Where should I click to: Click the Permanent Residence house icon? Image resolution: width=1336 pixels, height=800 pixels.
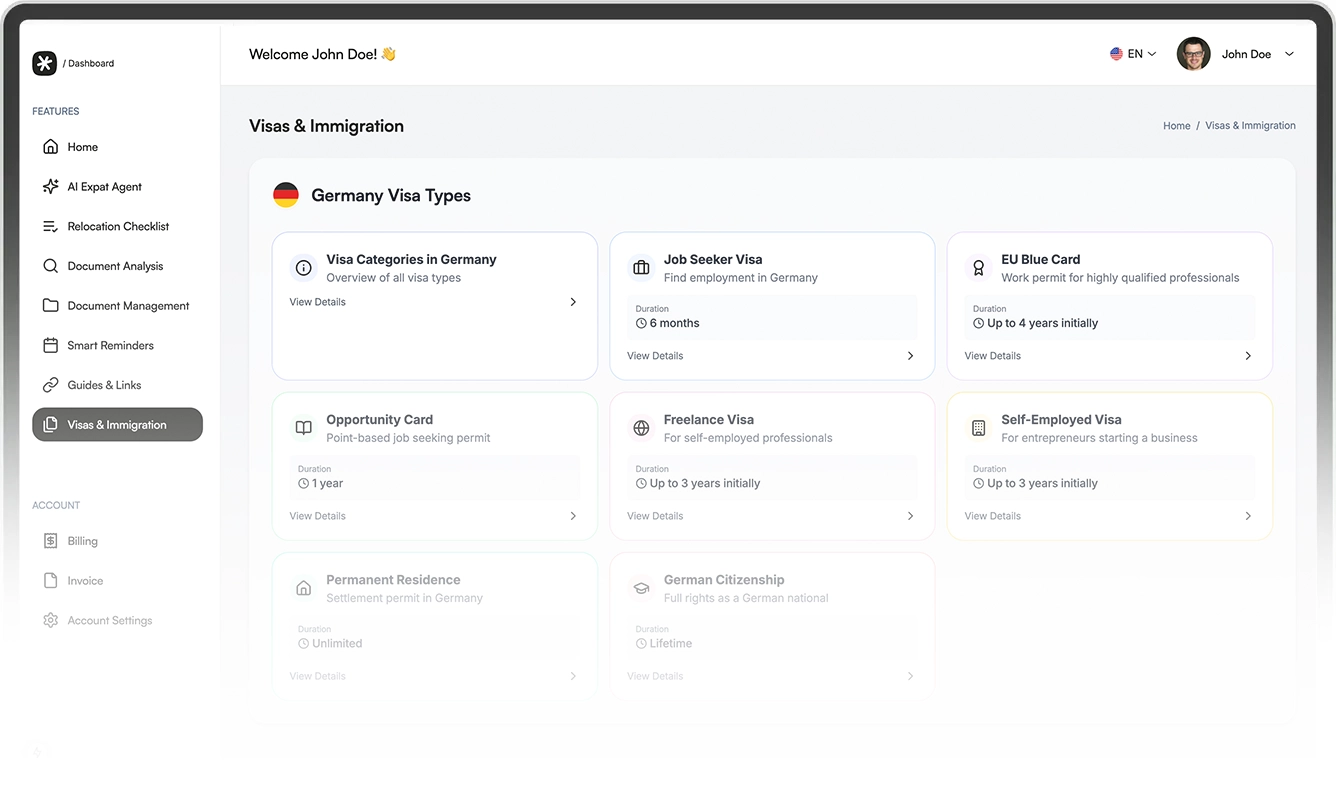point(303,588)
